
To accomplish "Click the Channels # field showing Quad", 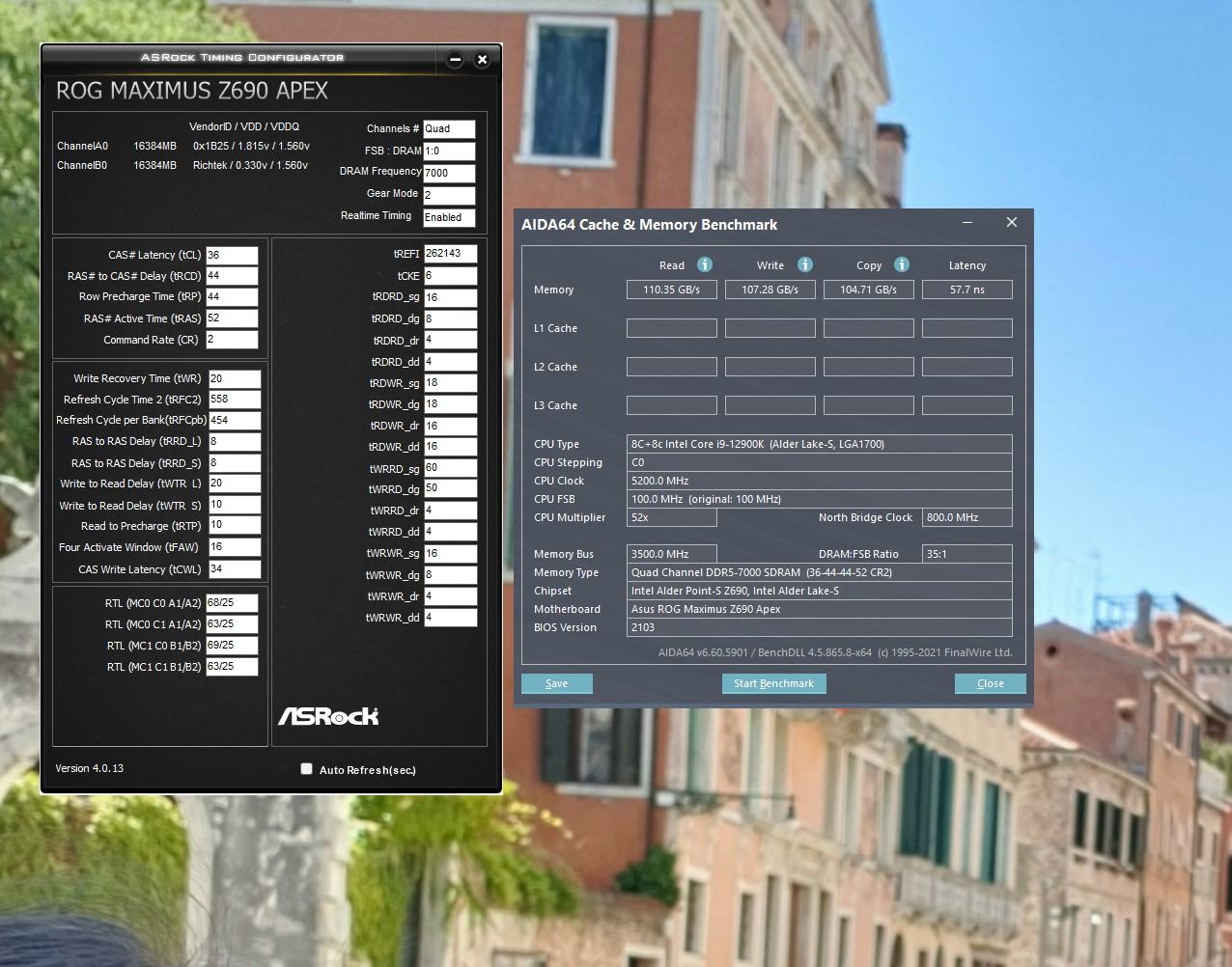I will 449,128.
